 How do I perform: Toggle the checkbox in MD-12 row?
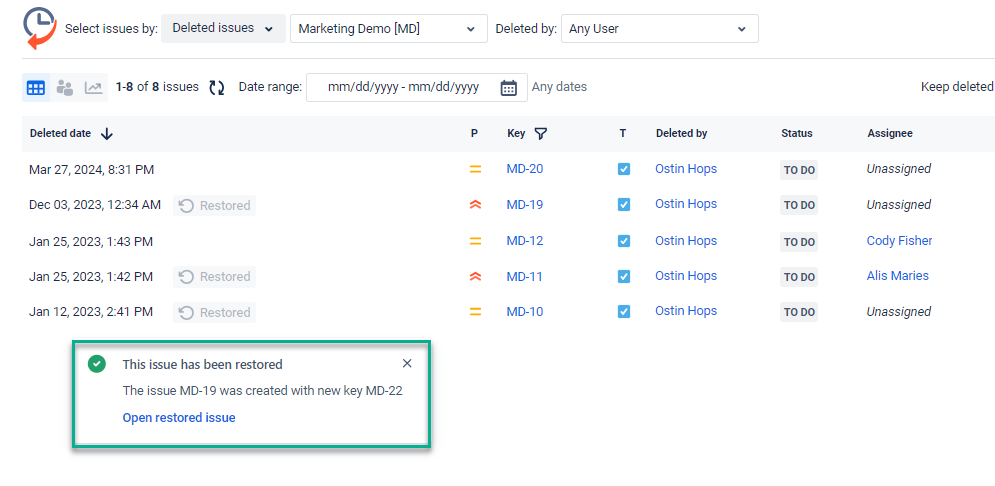[x=624, y=241]
